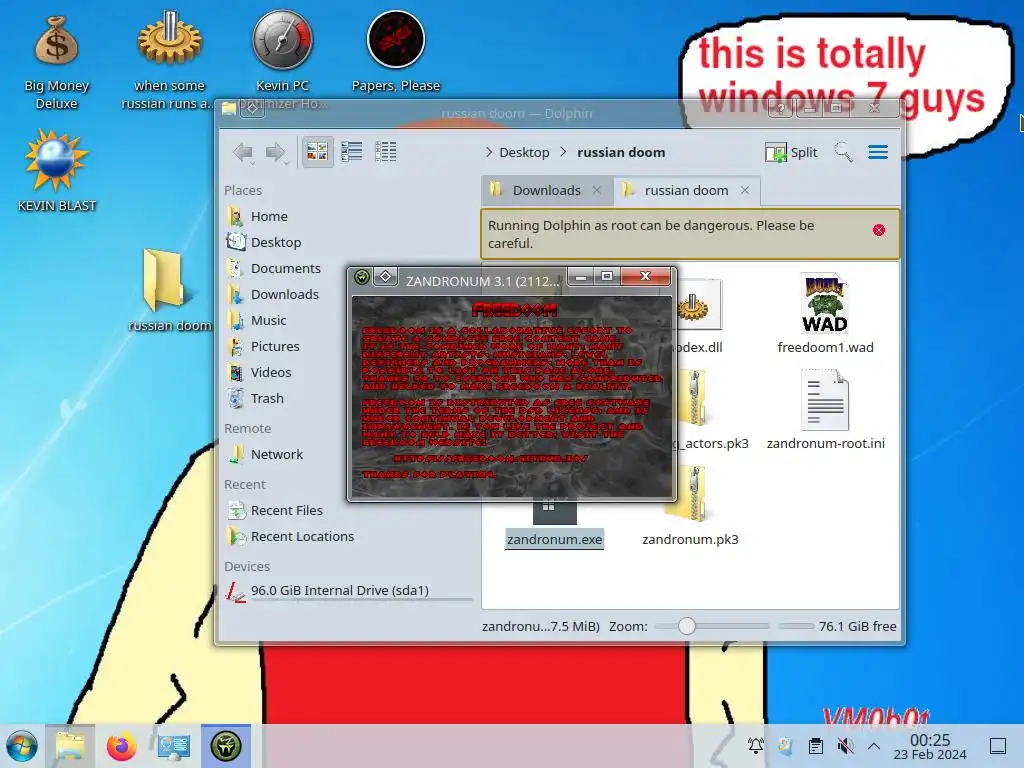Open Dolphin hamburger menu
Image resolution: width=1024 pixels, height=768 pixels.
878,152
